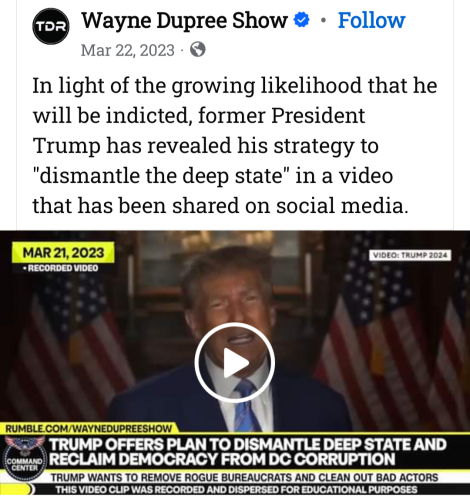Click the ROGUE BUREAUCRATS ticker line
This screenshot has height=500, width=470.
click(x=244, y=477)
